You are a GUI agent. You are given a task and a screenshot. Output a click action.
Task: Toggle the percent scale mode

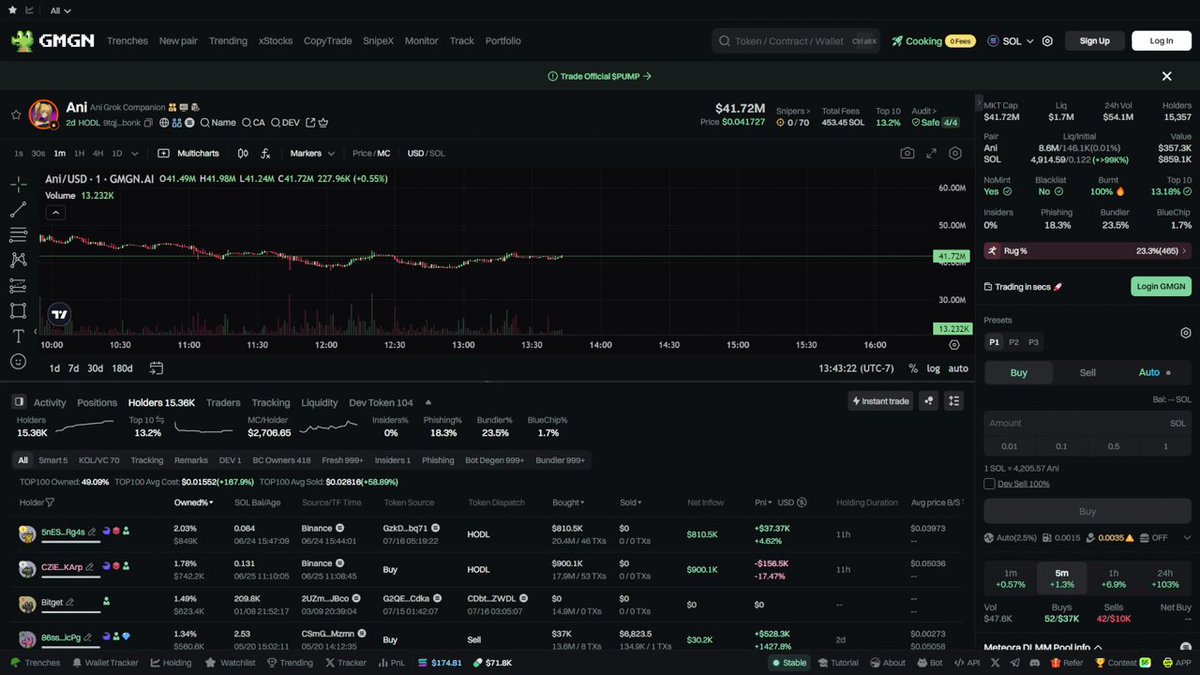click(912, 368)
